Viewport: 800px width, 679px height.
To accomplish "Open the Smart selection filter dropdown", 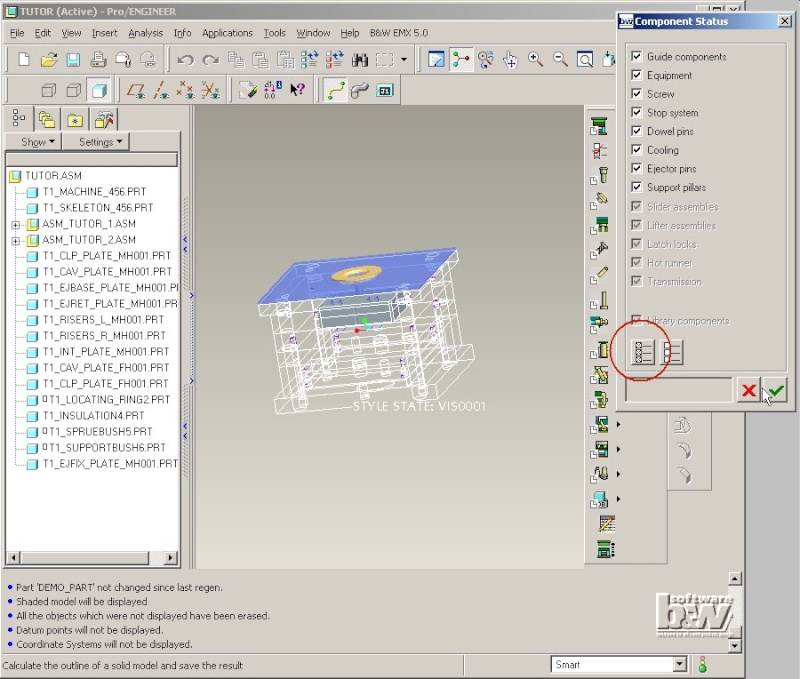I will (680, 664).
